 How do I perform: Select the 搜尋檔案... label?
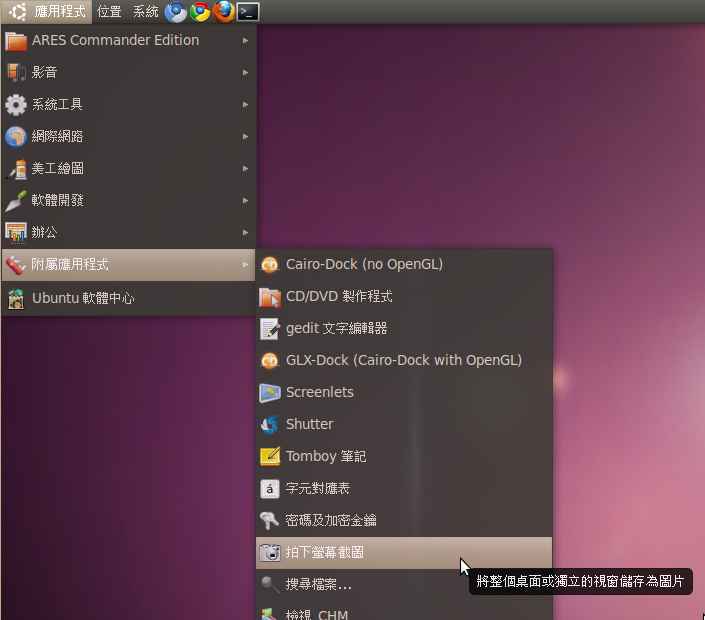318,585
